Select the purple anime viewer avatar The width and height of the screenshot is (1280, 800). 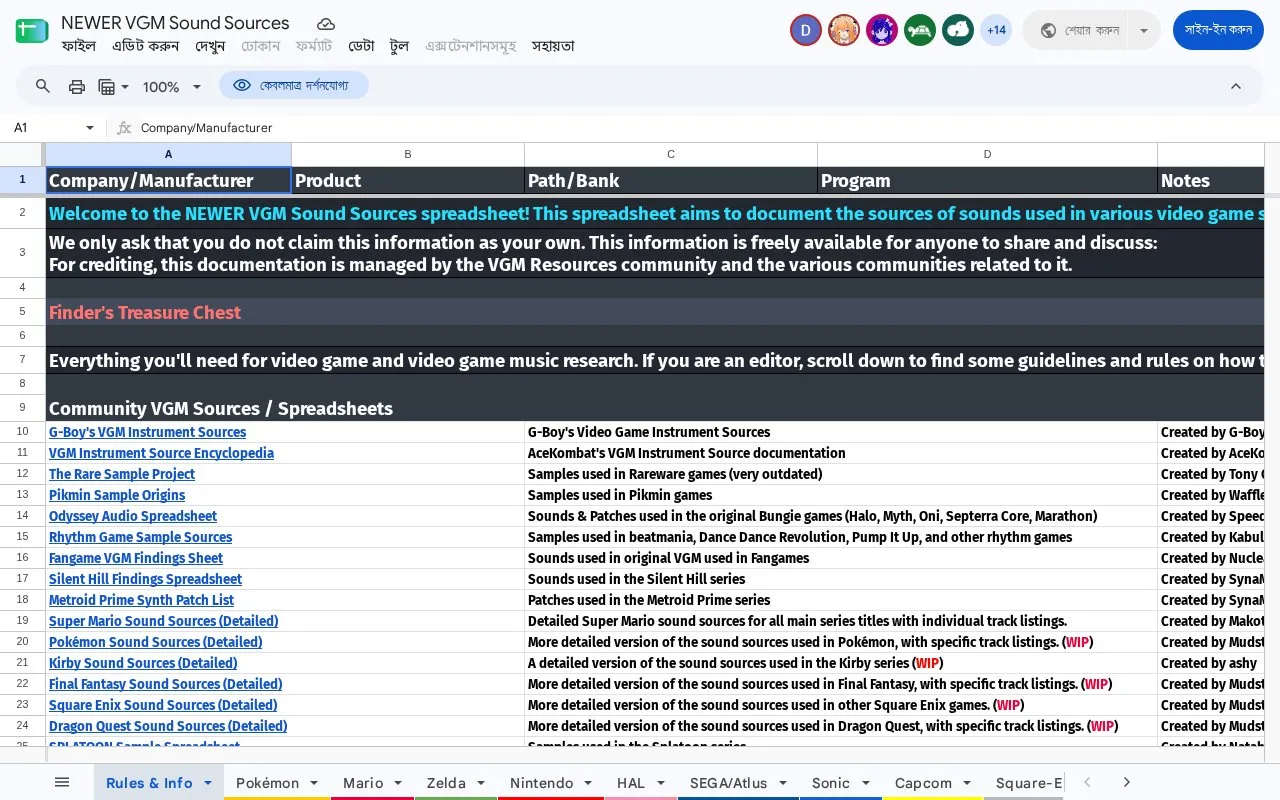(882, 30)
